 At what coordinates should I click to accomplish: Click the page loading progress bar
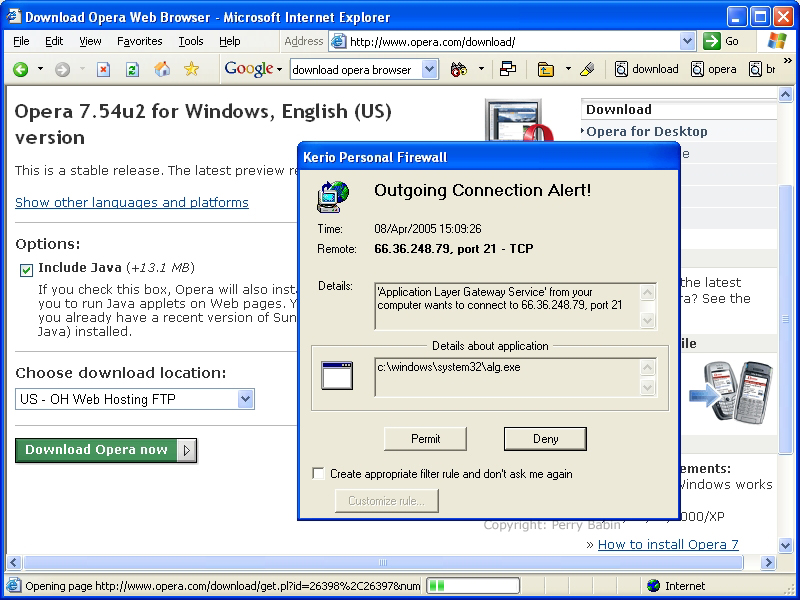[473, 586]
